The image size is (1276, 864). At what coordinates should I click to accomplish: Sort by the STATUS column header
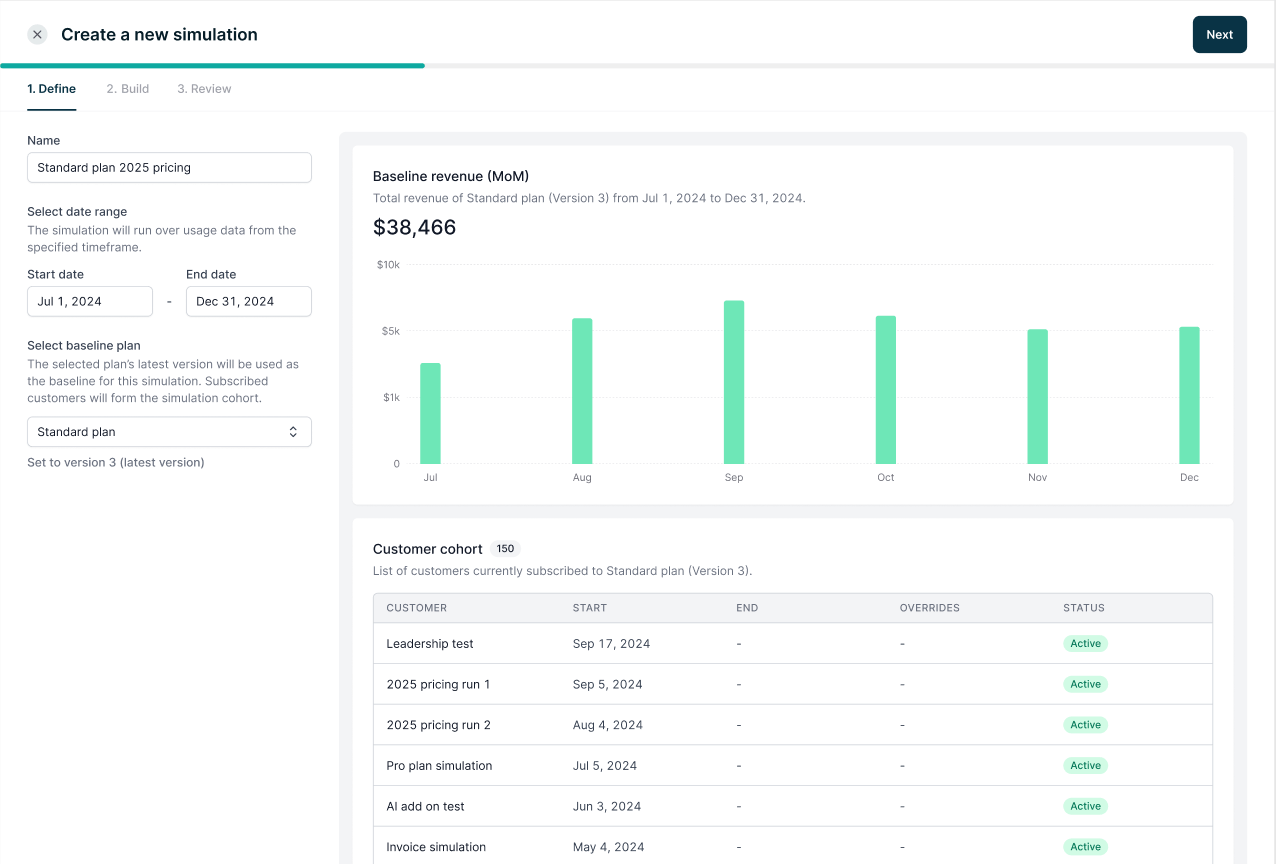1084,608
